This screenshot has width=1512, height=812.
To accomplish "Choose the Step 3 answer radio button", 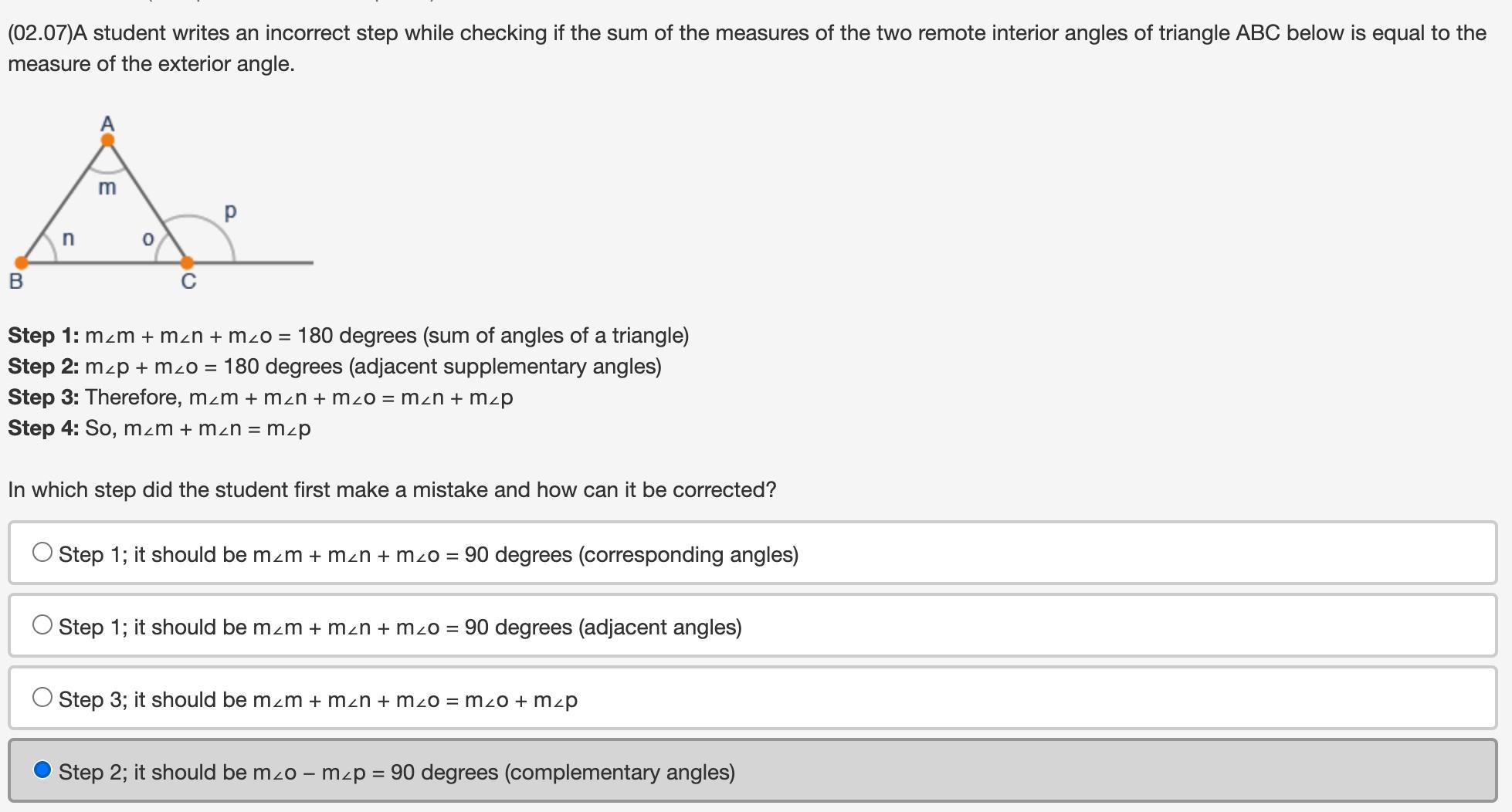I will click(42, 698).
